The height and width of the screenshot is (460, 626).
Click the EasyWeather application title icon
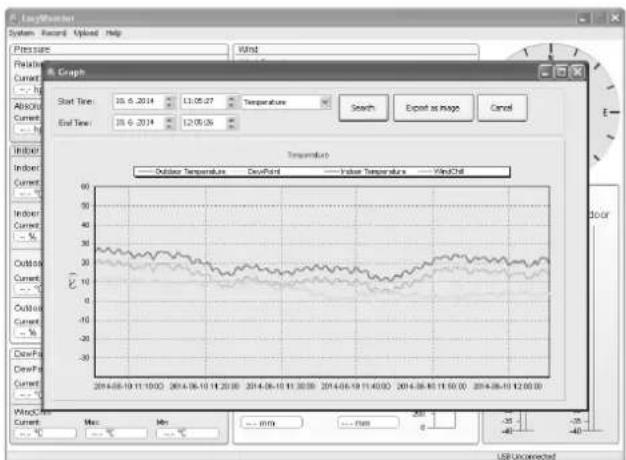tap(14, 18)
